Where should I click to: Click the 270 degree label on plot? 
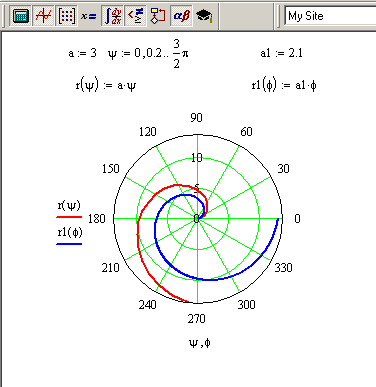(x=196, y=319)
